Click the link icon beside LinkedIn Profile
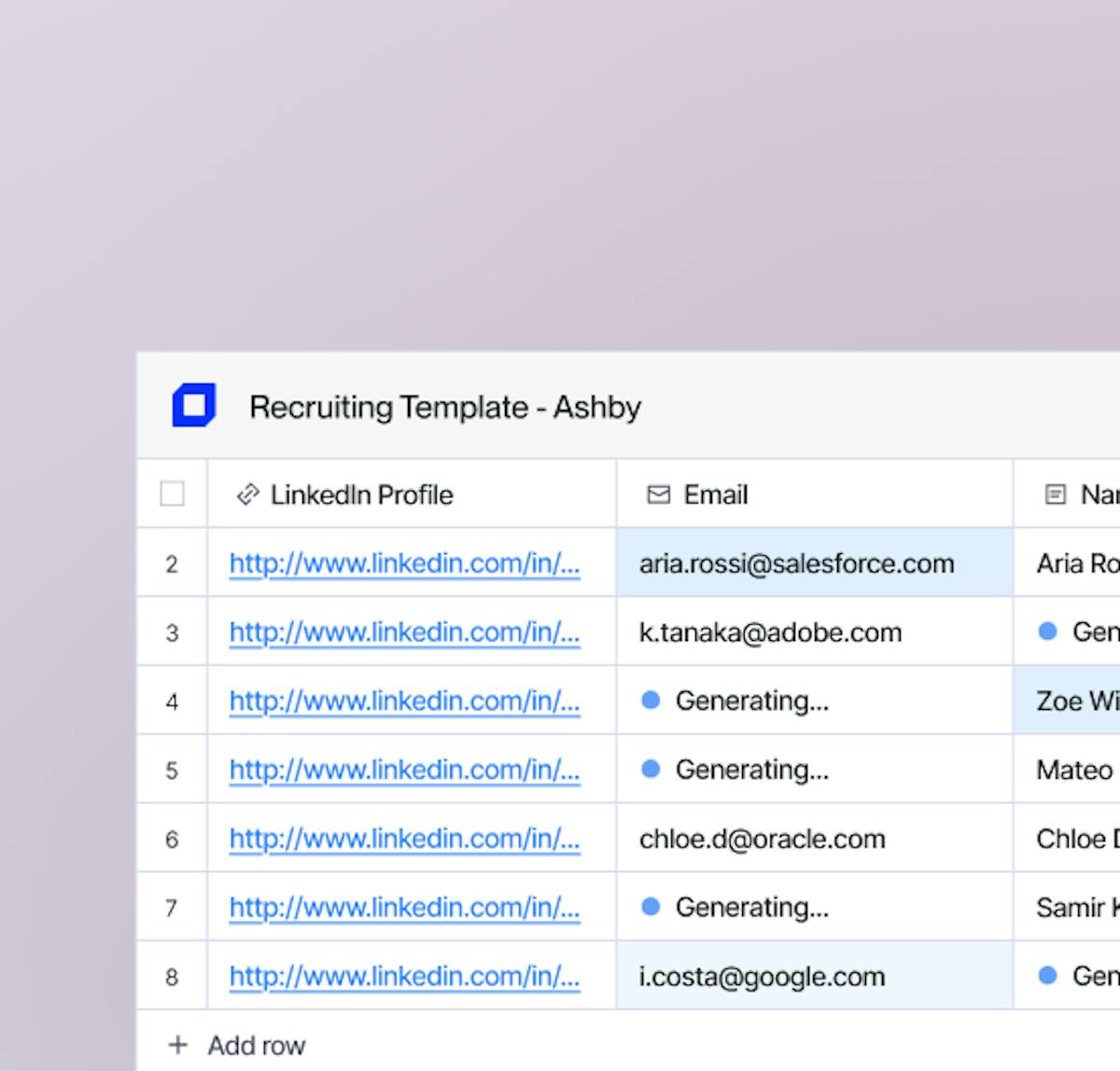Screen dimensions: 1120x1071 (247, 494)
